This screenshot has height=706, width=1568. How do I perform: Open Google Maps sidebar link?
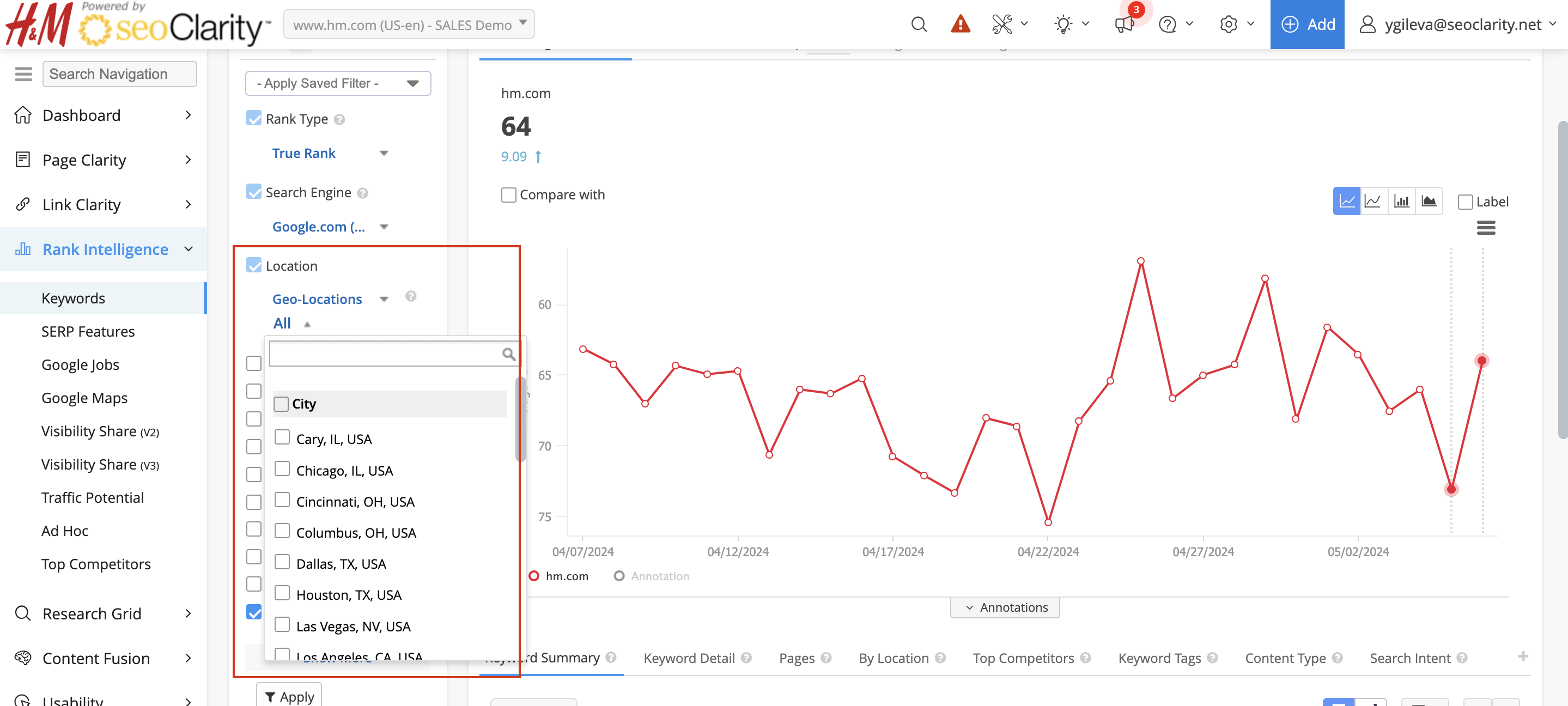point(84,398)
